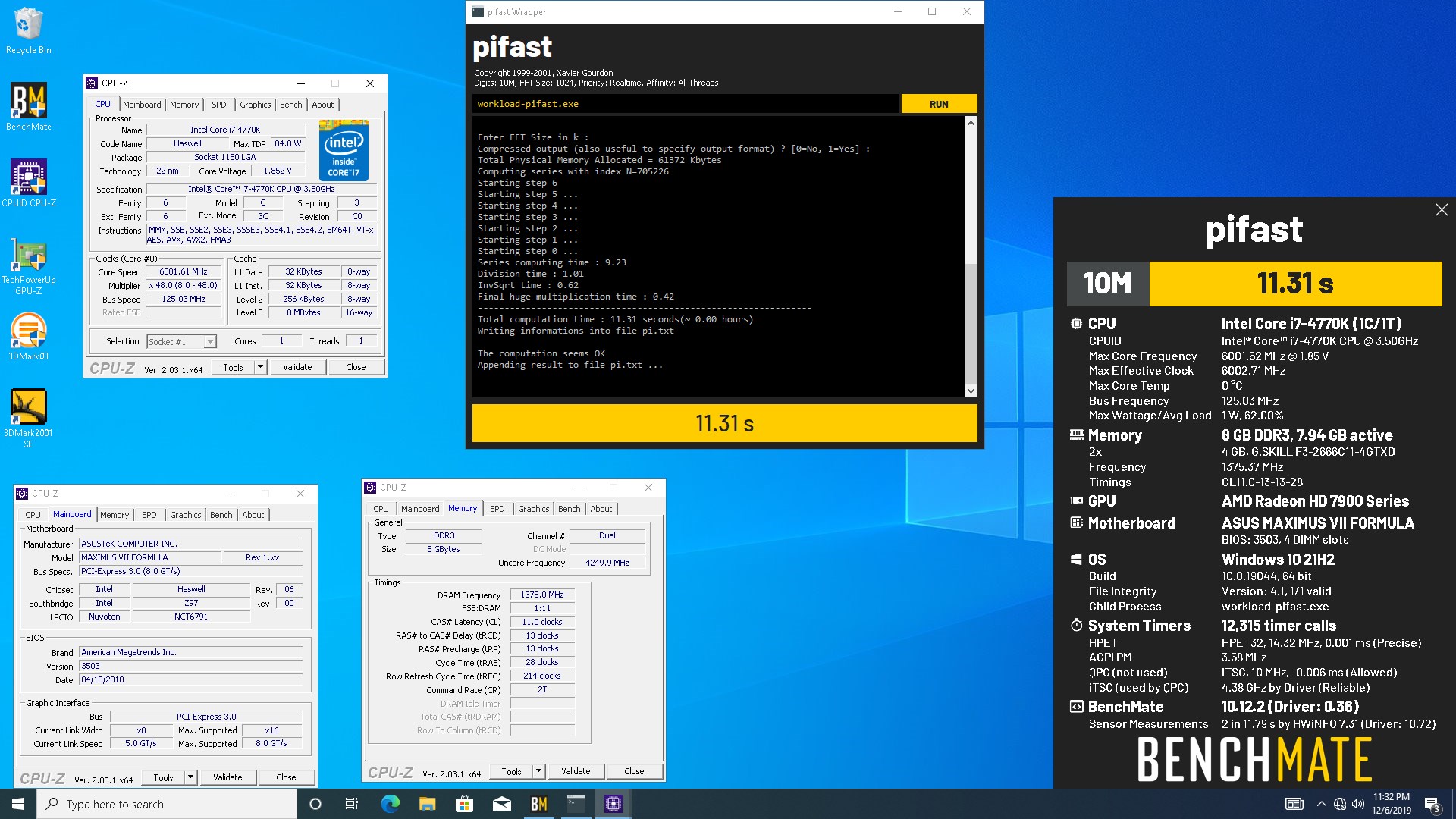Click Tools in the CPU-Z Memory window
This screenshot has height=819, width=1456.
coord(511,771)
